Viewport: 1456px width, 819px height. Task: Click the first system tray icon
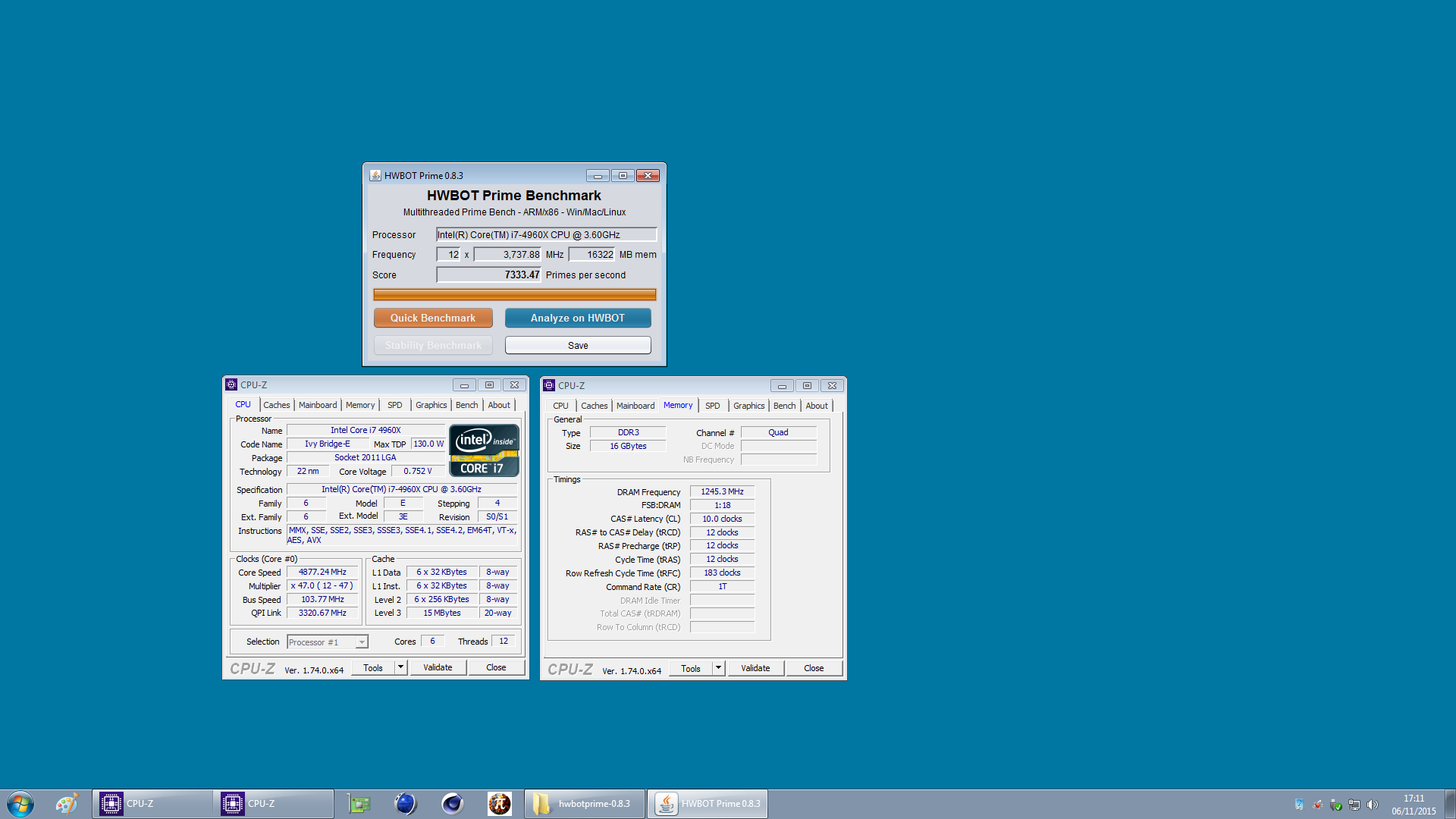(x=1300, y=805)
